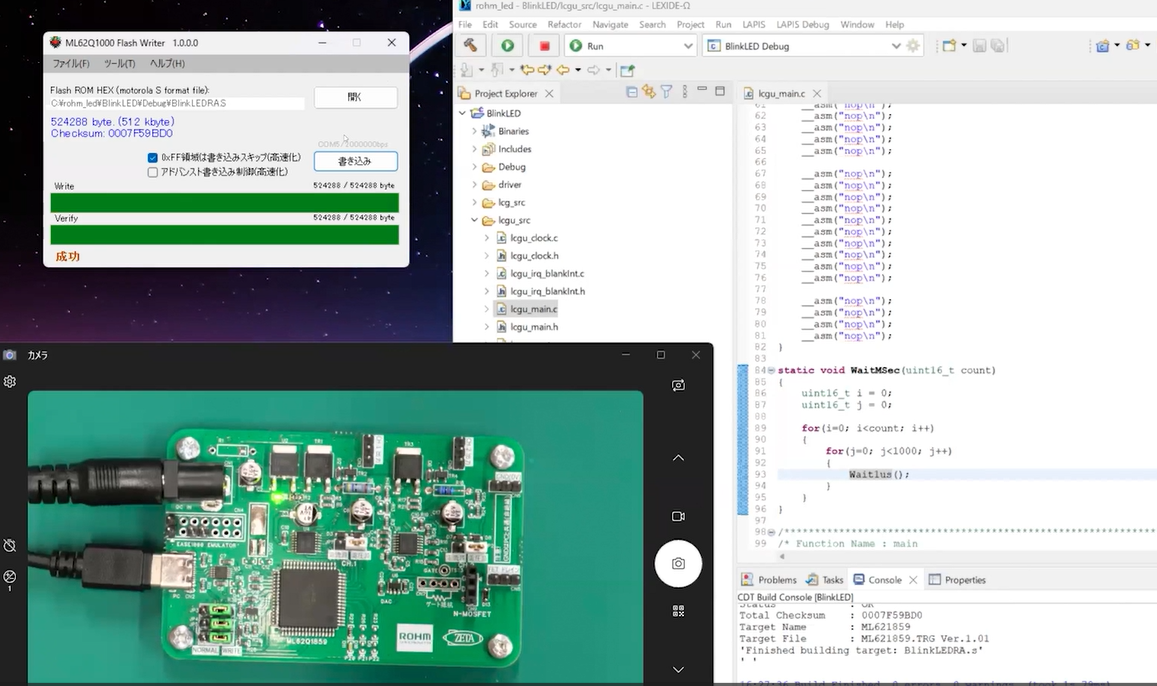Open the camera settings gear
This screenshot has height=686, width=1157.
coord(10,382)
